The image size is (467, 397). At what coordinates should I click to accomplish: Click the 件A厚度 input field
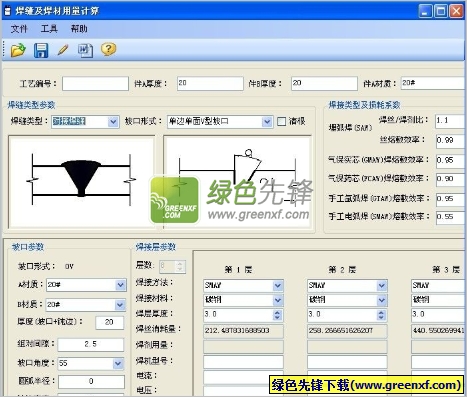(x=210, y=84)
